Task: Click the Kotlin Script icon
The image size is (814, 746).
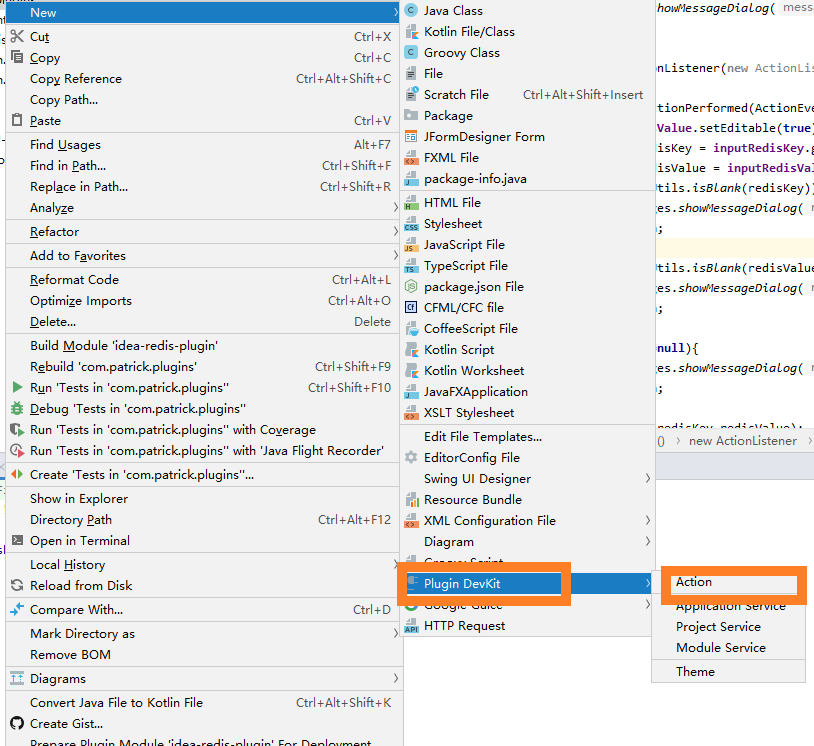Action: (411, 349)
